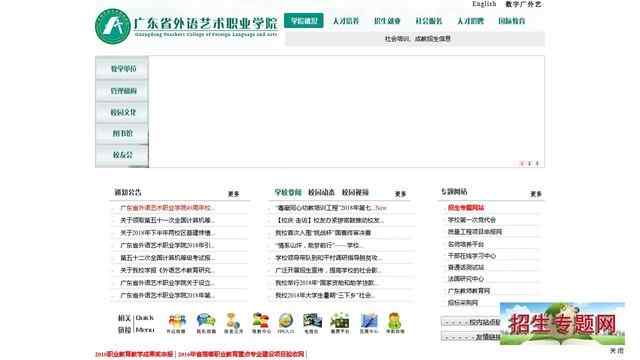Click the 成教招生信息 submenu link
Image resolution: width=640 pixels, height=360 pixels.
point(433,39)
